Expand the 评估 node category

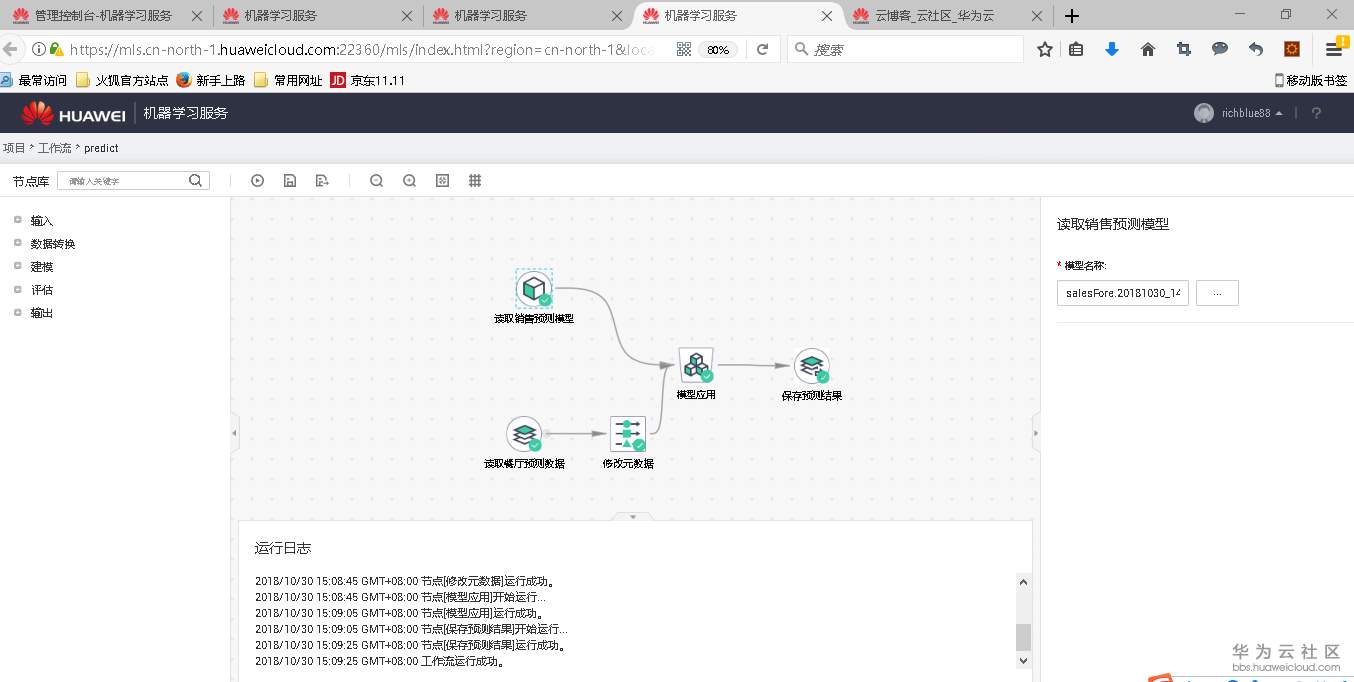tap(17, 289)
